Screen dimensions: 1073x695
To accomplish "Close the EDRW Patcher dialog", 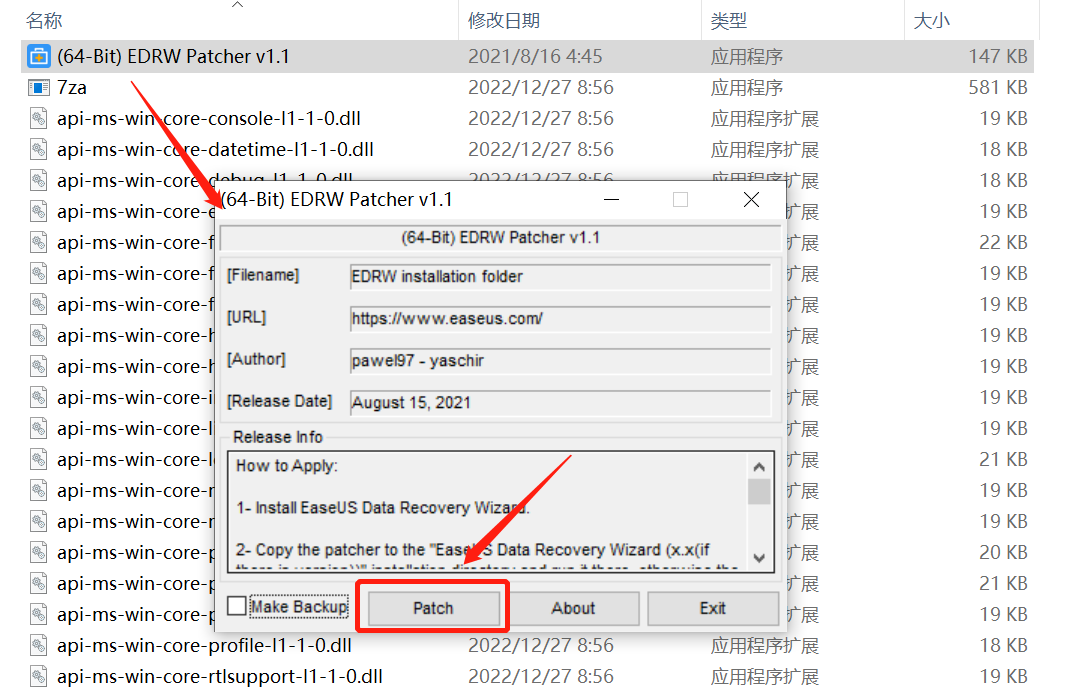I will coord(751,200).
